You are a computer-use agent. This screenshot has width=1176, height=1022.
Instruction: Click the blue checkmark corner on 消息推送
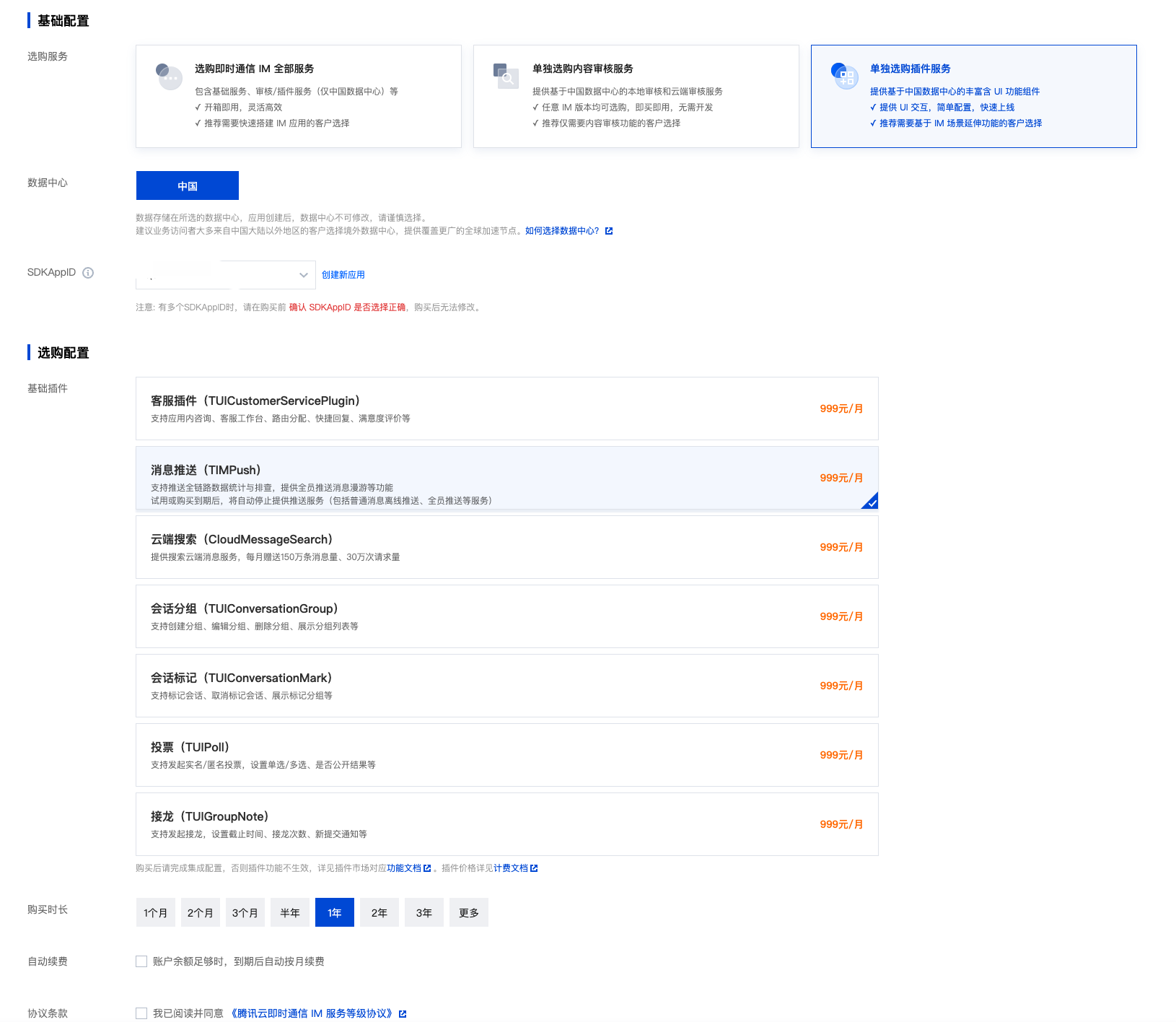tap(871, 502)
